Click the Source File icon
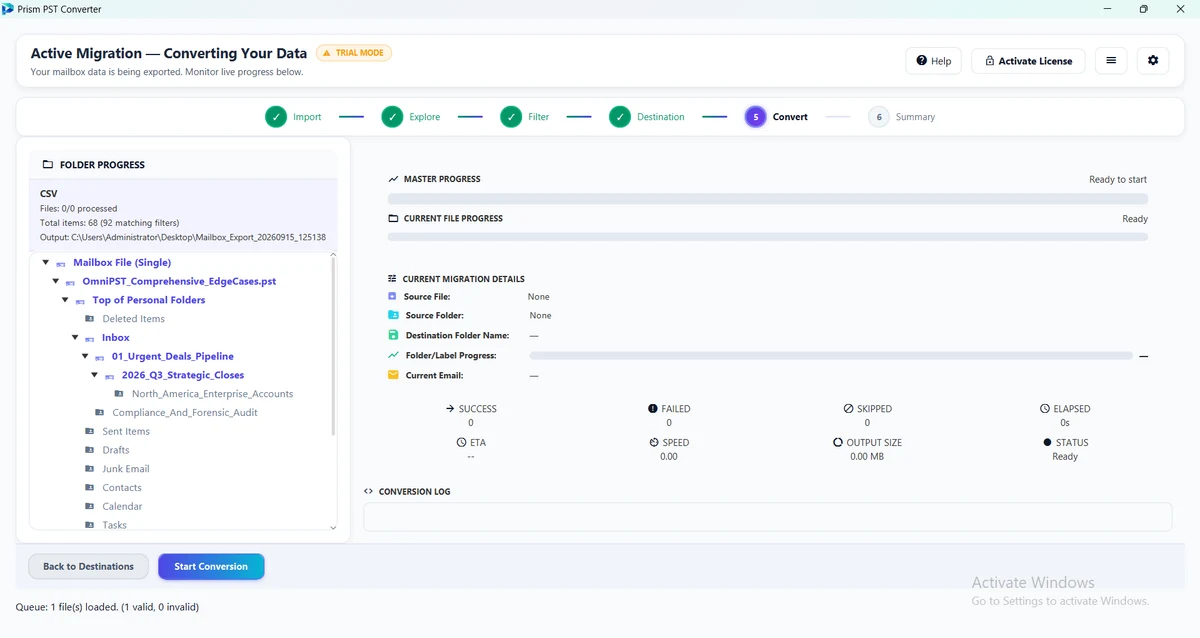This screenshot has width=1200, height=638. [x=393, y=297]
